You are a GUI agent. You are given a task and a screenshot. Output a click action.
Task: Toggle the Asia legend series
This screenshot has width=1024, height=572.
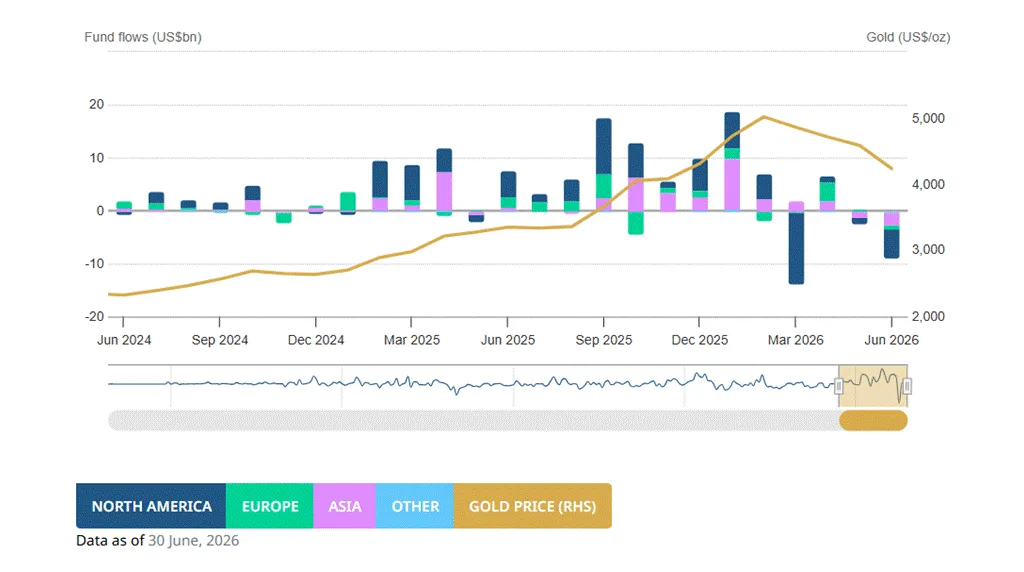click(x=344, y=506)
